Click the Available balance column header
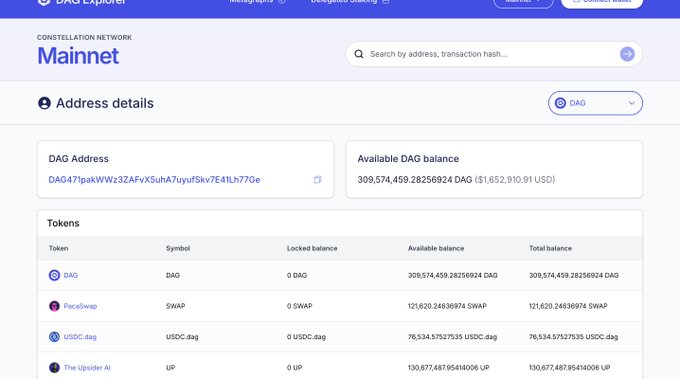Screen dimensions: 680x379 pyautogui.click(x=436, y=248)
